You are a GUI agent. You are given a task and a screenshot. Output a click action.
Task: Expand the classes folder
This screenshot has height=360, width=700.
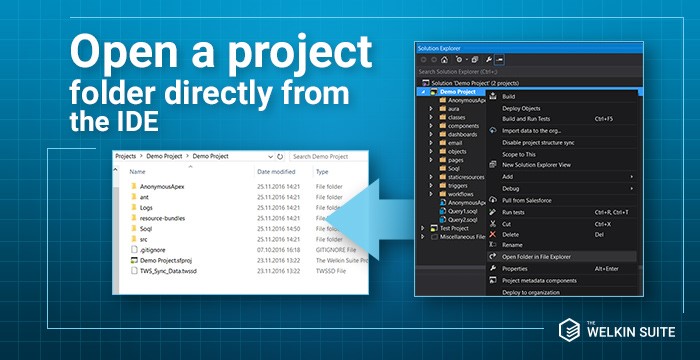point(431,117)
